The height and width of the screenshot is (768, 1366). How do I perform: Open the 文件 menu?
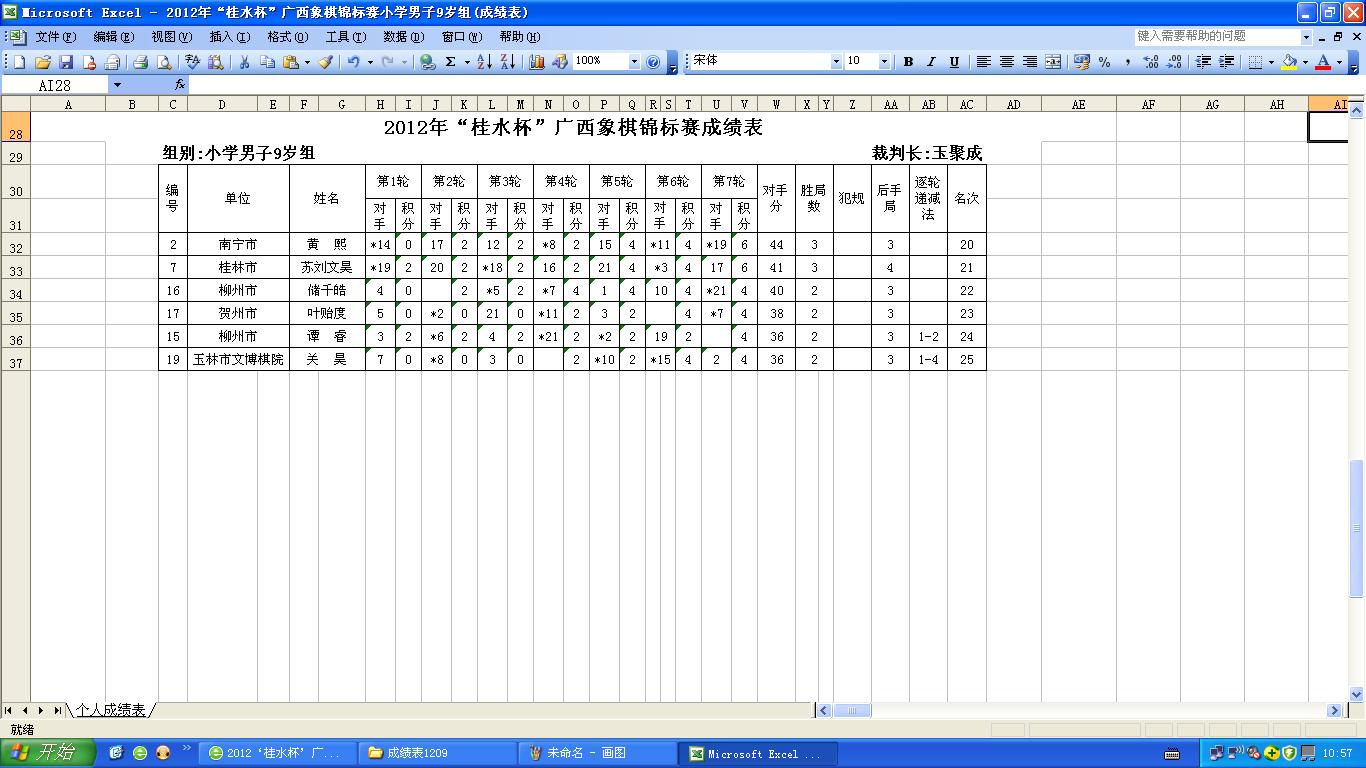tap(55, 37)
